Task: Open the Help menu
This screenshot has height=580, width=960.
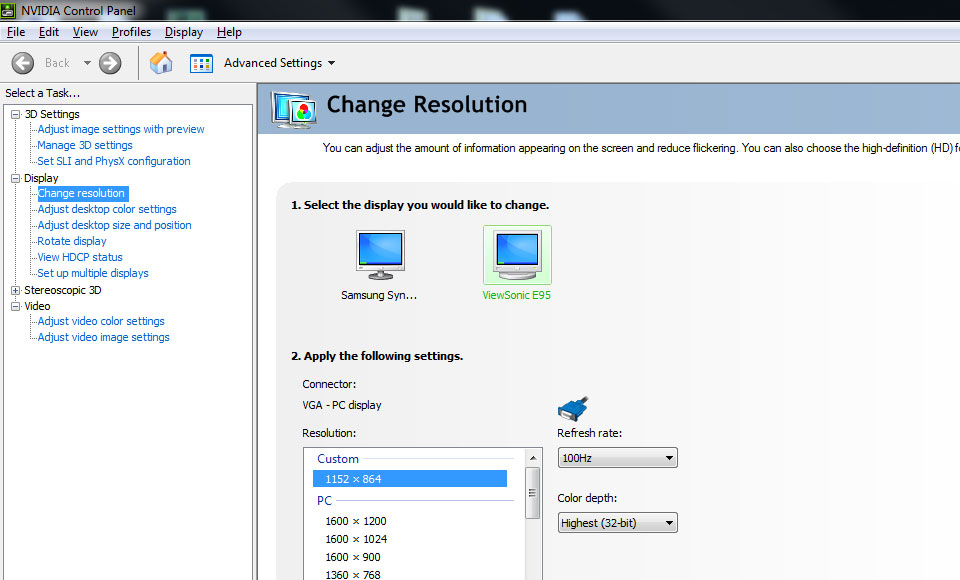Action: pyautogui.click(x=229, y=32)
